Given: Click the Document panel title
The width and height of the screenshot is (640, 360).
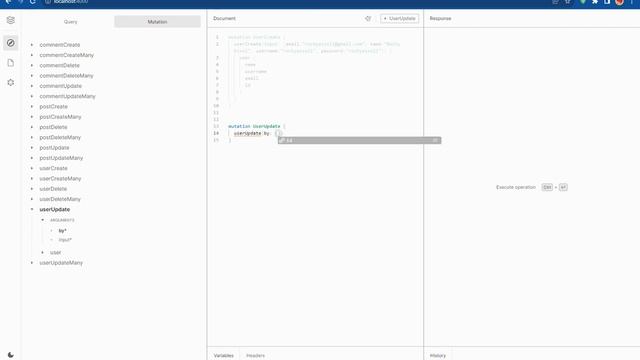Looking at the screenshot, I should [x=224, y=18].
